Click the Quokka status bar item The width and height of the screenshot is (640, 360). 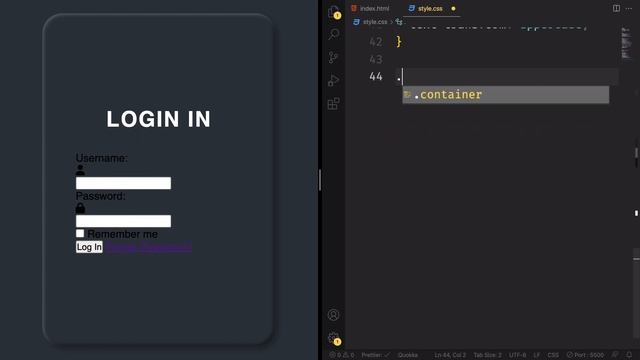pos(407,355)
